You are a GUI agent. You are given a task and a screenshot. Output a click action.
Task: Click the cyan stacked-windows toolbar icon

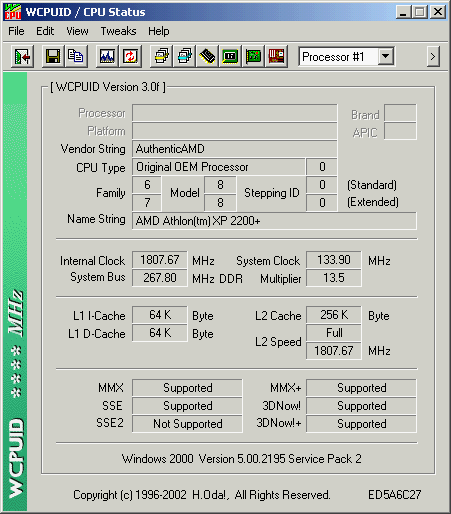184,57
